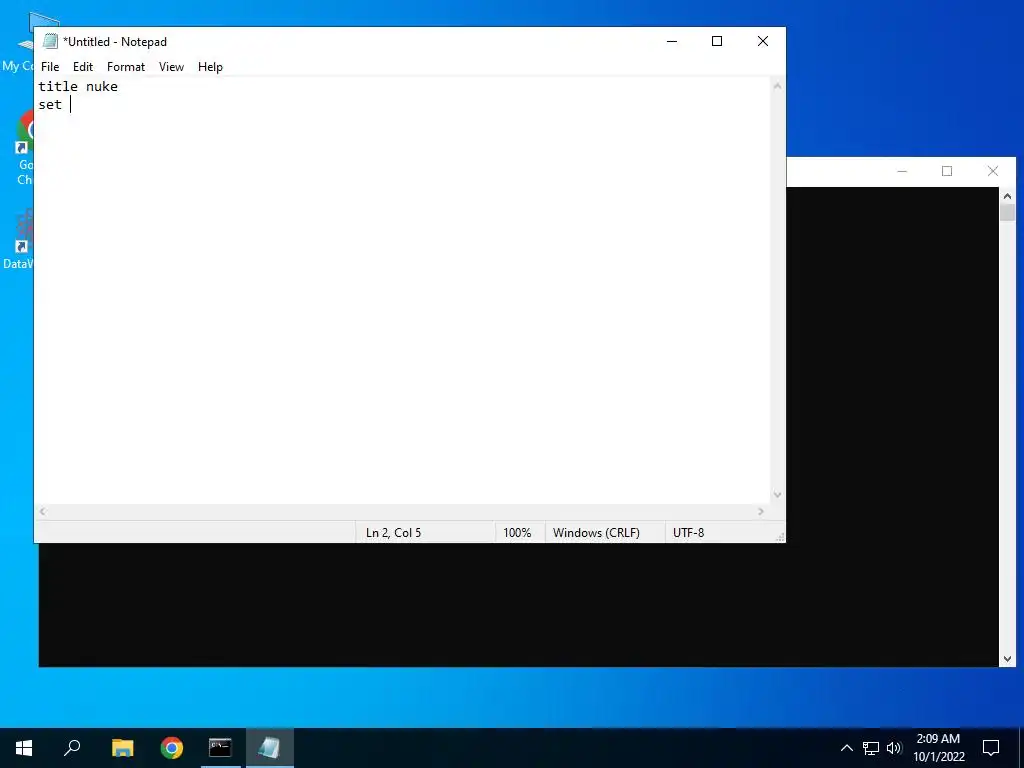Click command prompt scrollbar up arrow
1024x768 pixels.
(1007, 195)
